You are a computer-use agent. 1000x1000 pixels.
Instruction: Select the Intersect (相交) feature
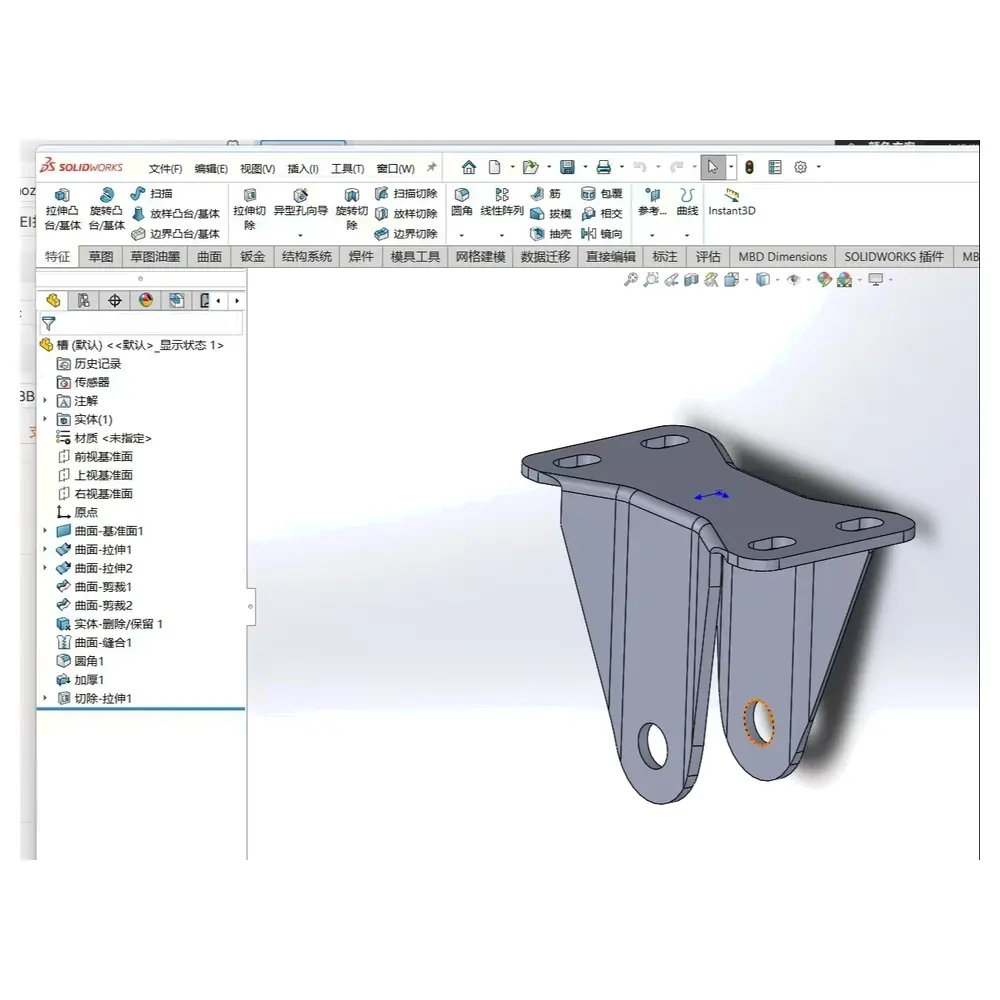(x=601, y=214)
